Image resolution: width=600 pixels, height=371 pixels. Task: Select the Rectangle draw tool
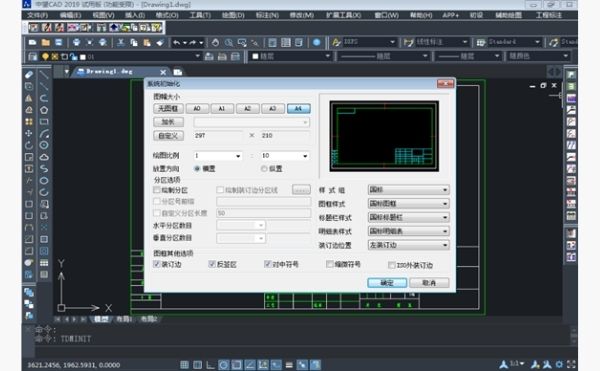point(44,122)
